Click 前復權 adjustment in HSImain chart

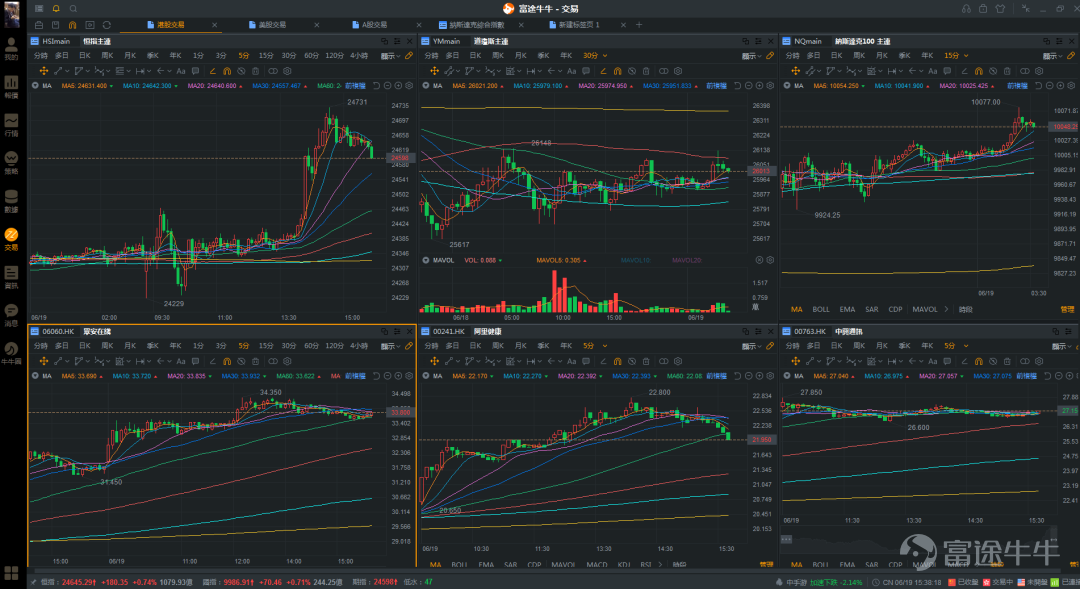[355, 86]
